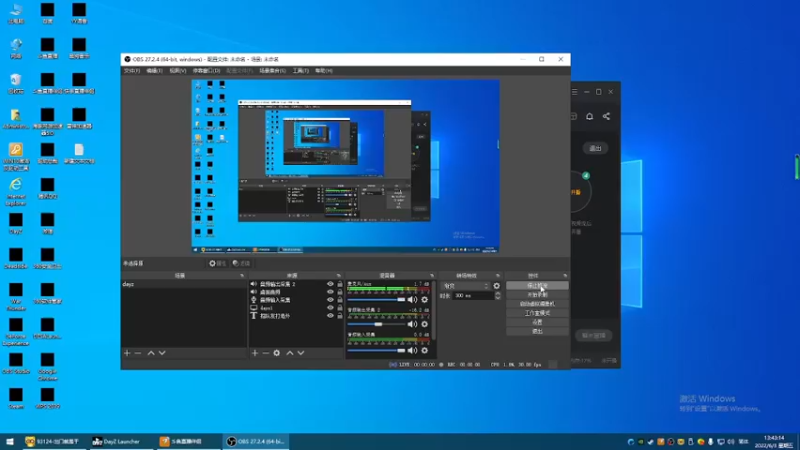Click the 属性 properties button
Viewport: 800px width, 450px height.
coord(217,263)
